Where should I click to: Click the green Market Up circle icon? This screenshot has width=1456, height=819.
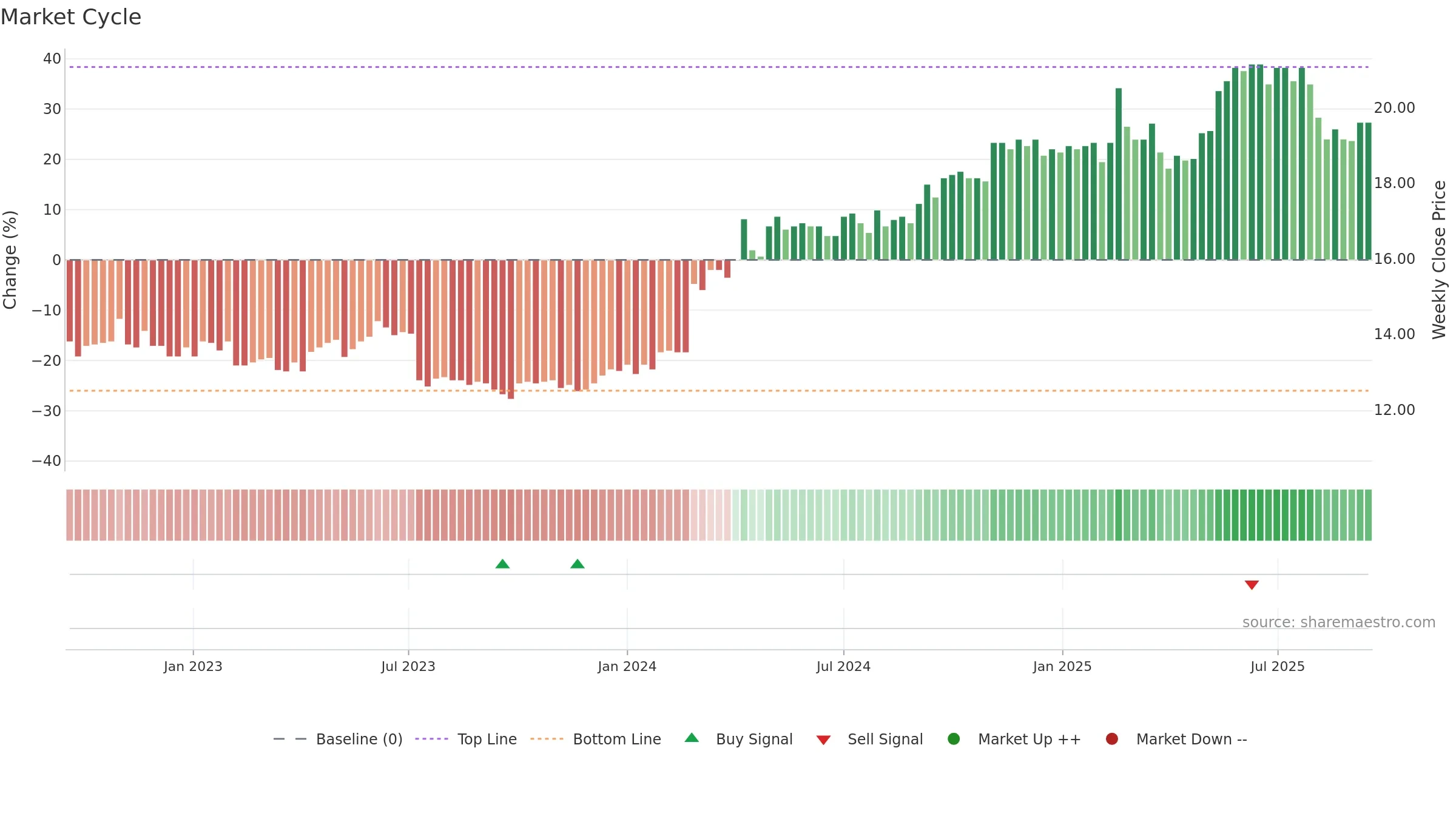click(x=954, y=739)
